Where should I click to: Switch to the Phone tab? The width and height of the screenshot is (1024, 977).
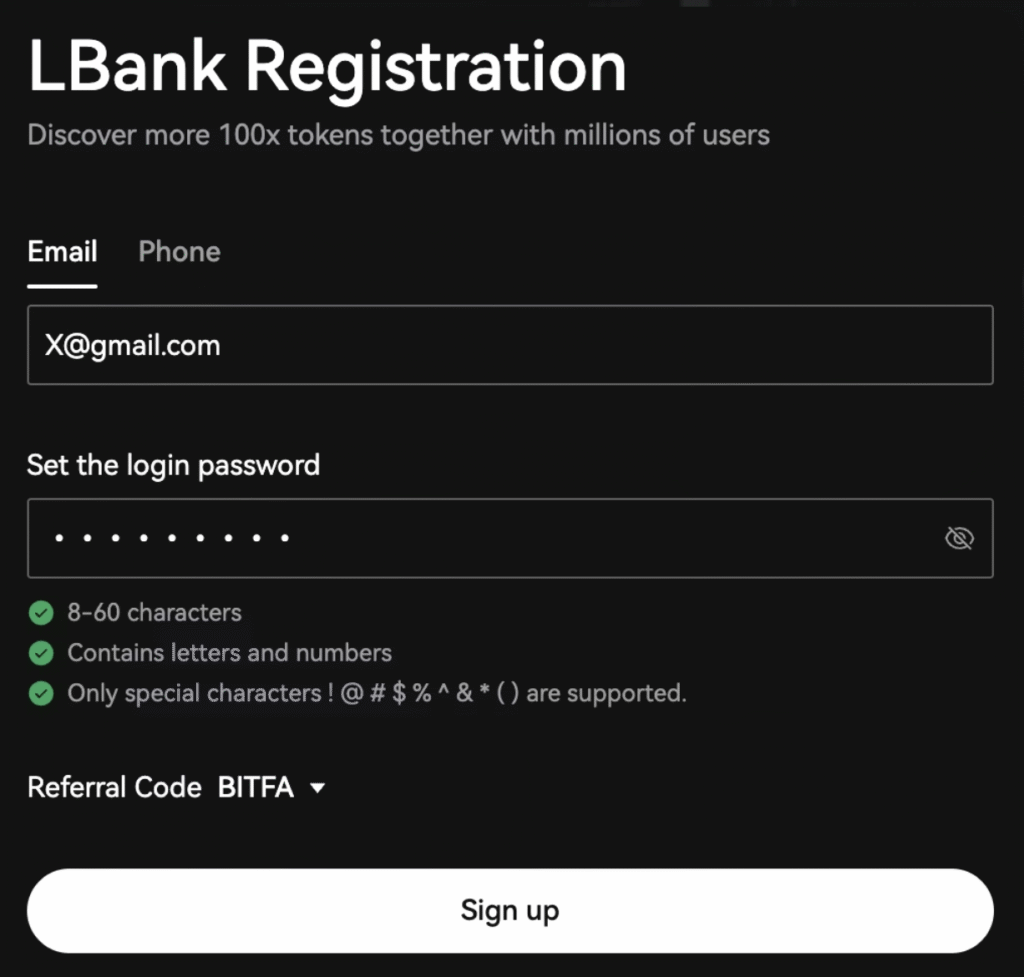pos(179,252)
